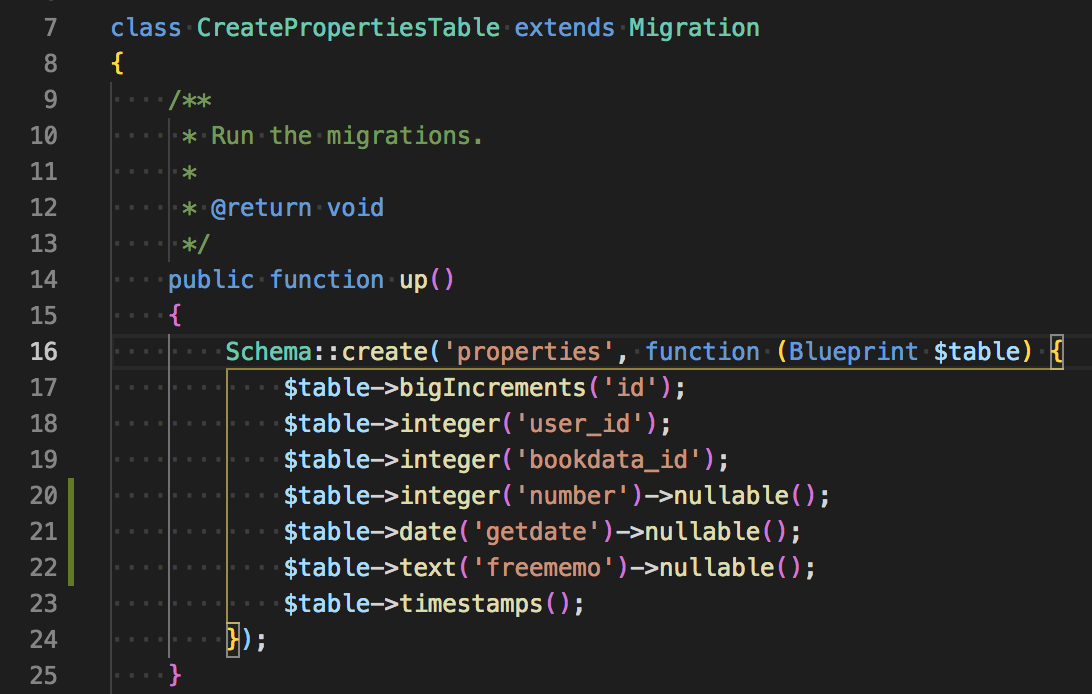Click the highlighted opening brace on line 16
Image resolution: width=1092 pixels, height=694 pixels.
(x=1056, y=352)
